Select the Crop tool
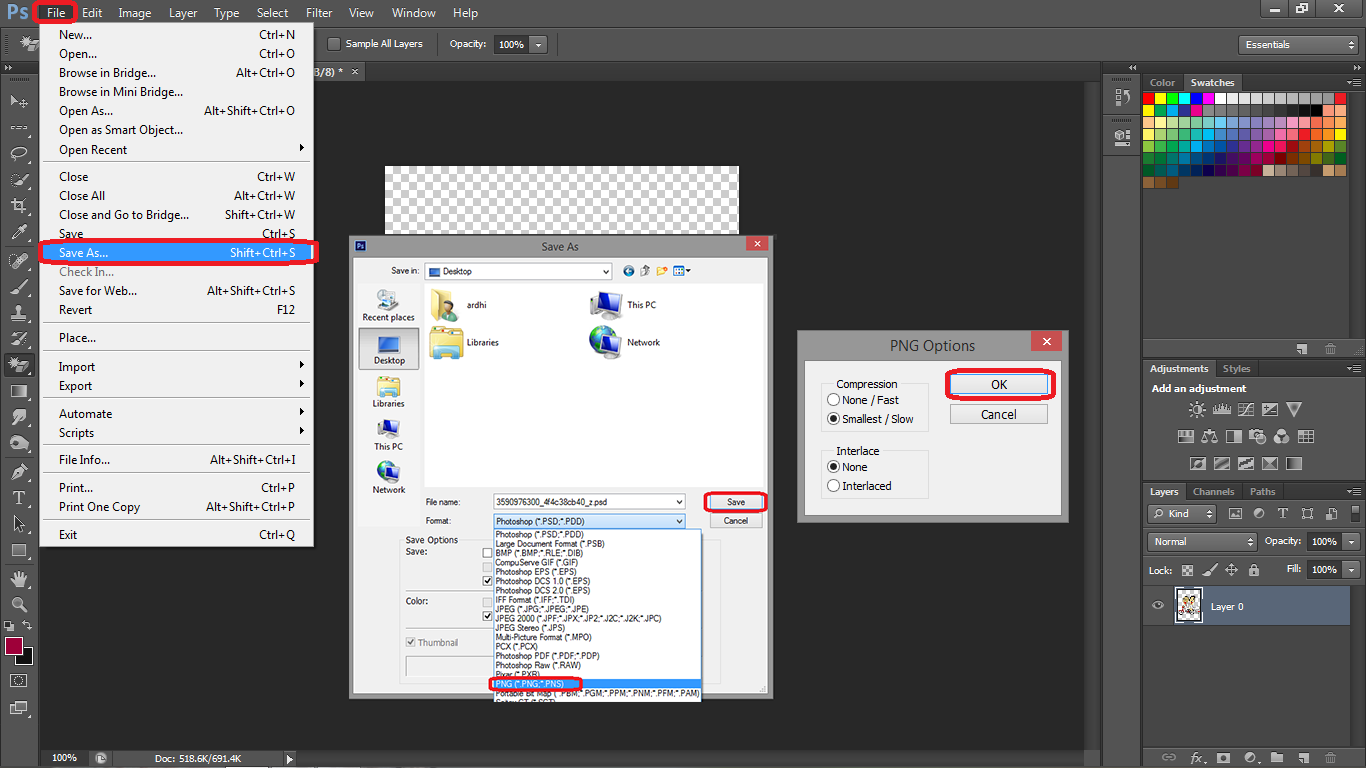This screenshot has width=1366, height=768. (19, 206)
